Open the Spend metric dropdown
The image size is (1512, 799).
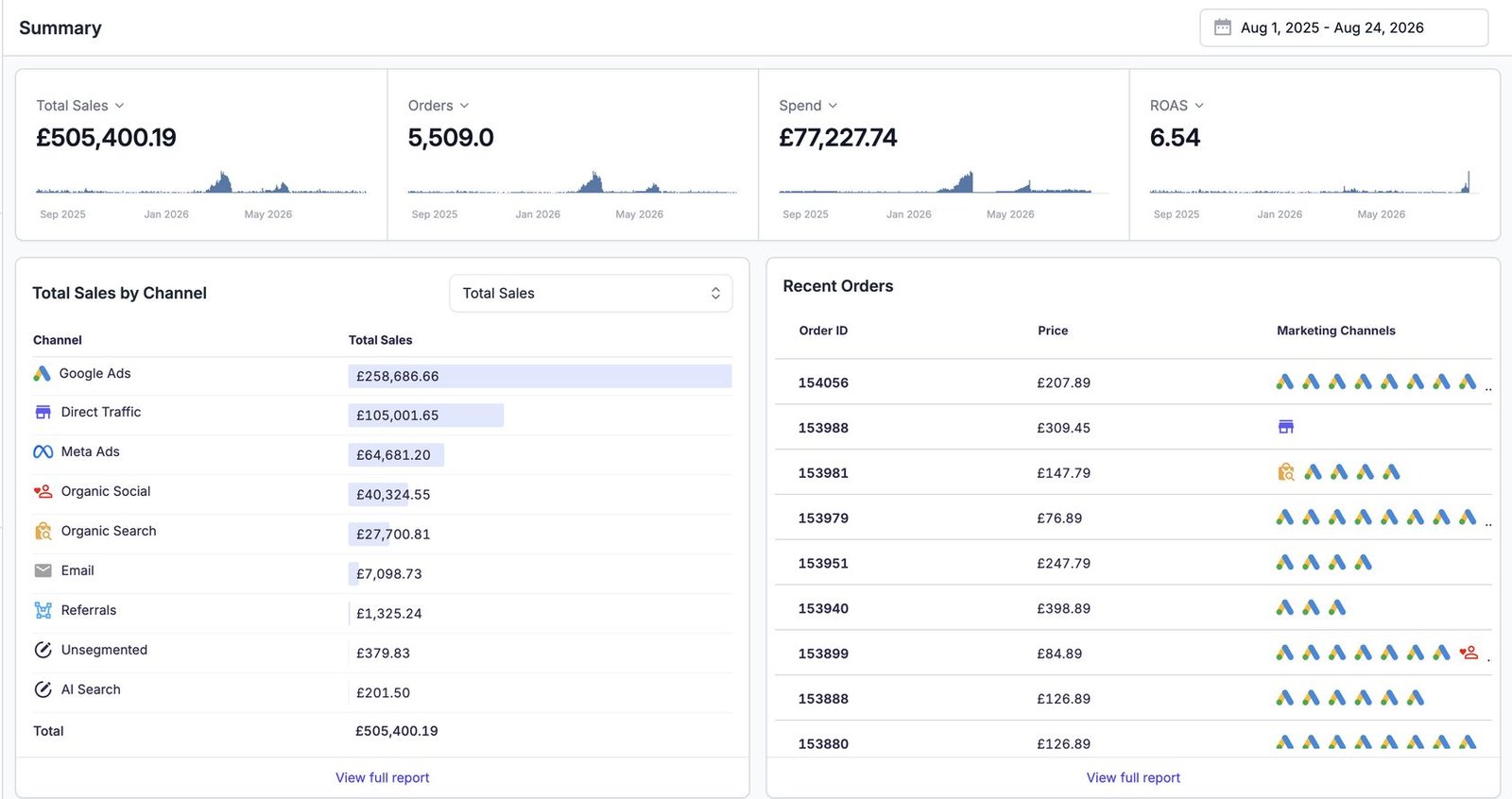point(808,106)
